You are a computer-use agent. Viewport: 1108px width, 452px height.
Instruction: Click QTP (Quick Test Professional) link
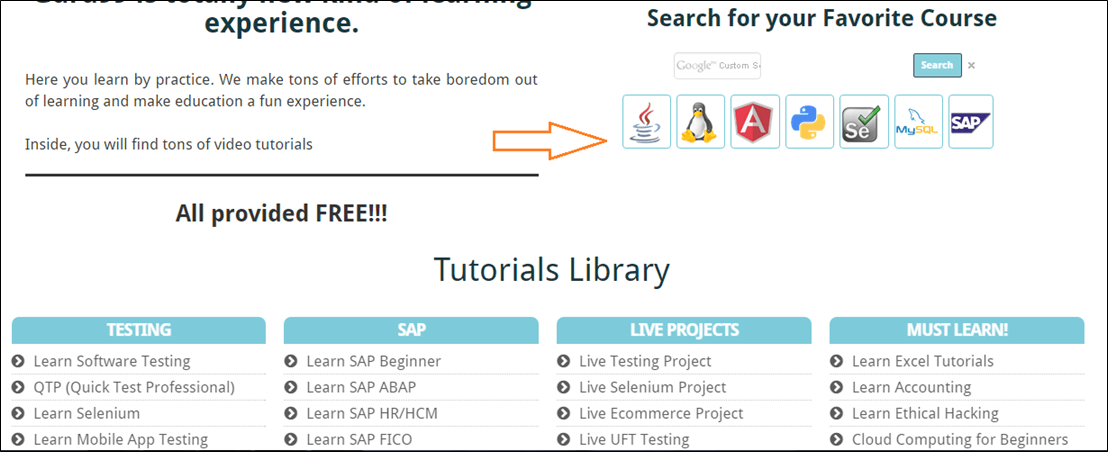[x=133, y=387]
